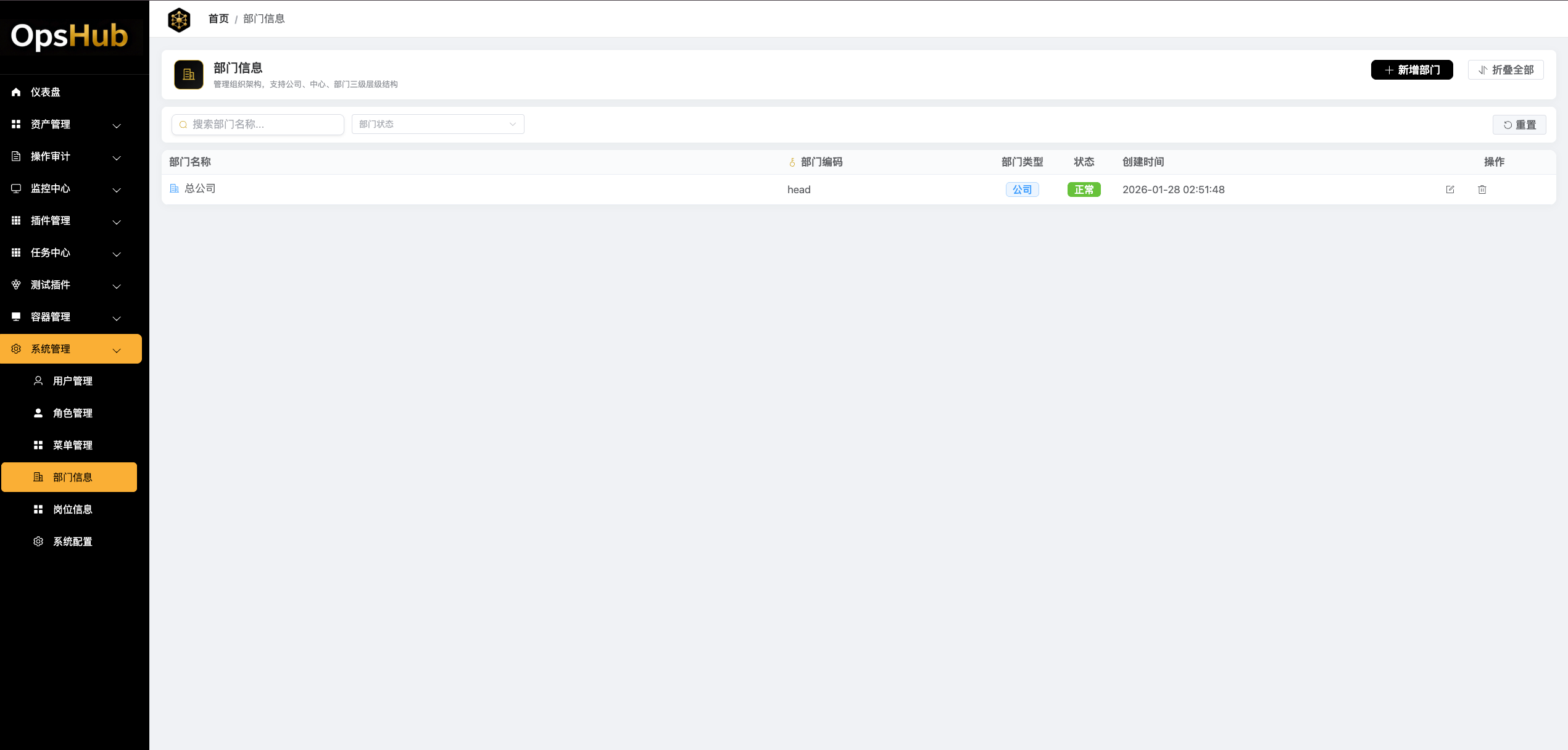Click the 仪表盘 home icon in sidebar
Viewport: 1568px width, 750px height.
pos(16,92)
